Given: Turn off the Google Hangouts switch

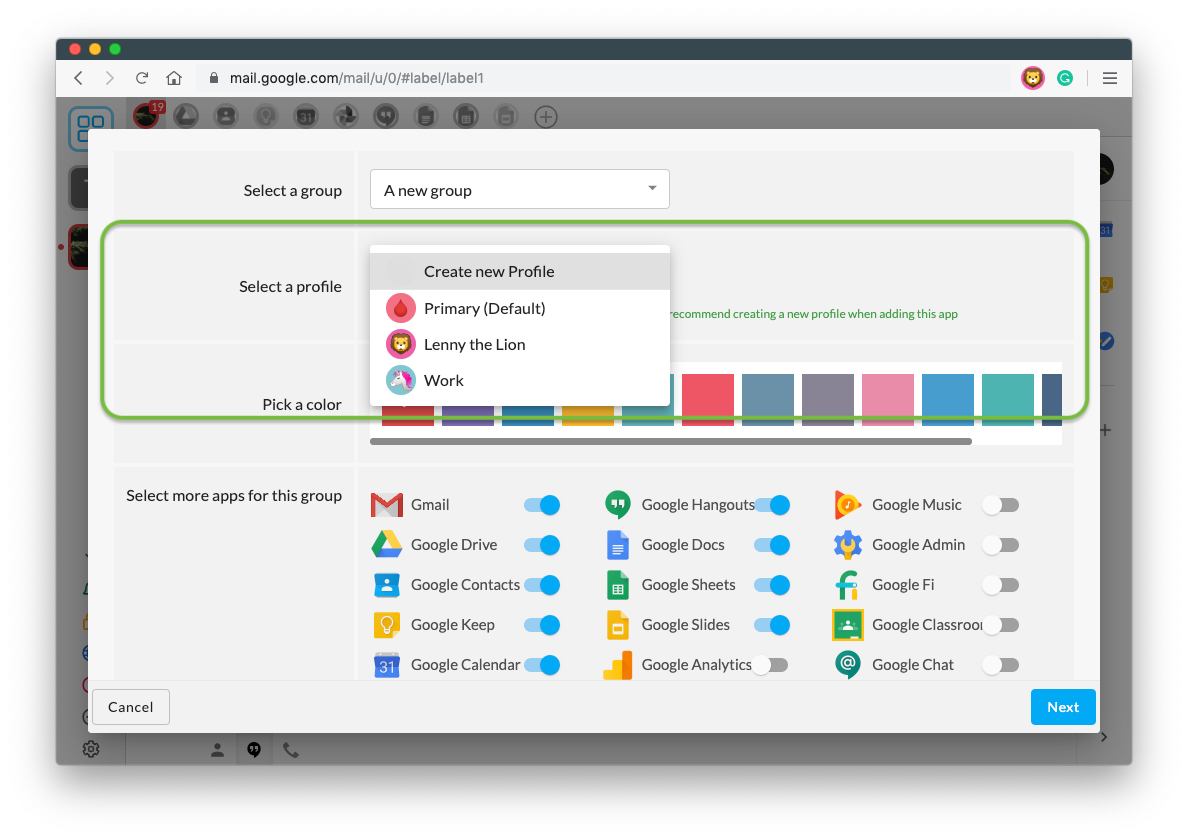Looking at the screenshot, I should pos(772,505).
